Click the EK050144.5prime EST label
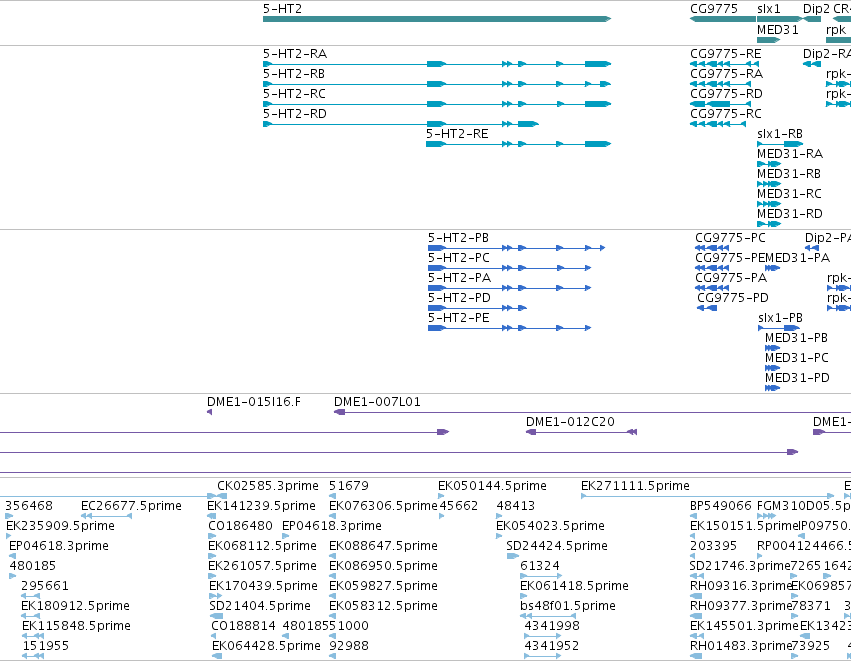The width and height of the screenshot is (851, 661). pyautogui.click(x=492, y=486)
